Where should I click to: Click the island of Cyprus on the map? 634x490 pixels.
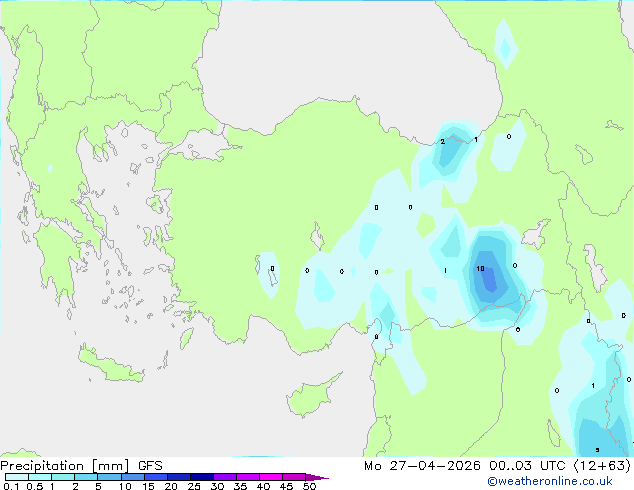click(311, 397)
